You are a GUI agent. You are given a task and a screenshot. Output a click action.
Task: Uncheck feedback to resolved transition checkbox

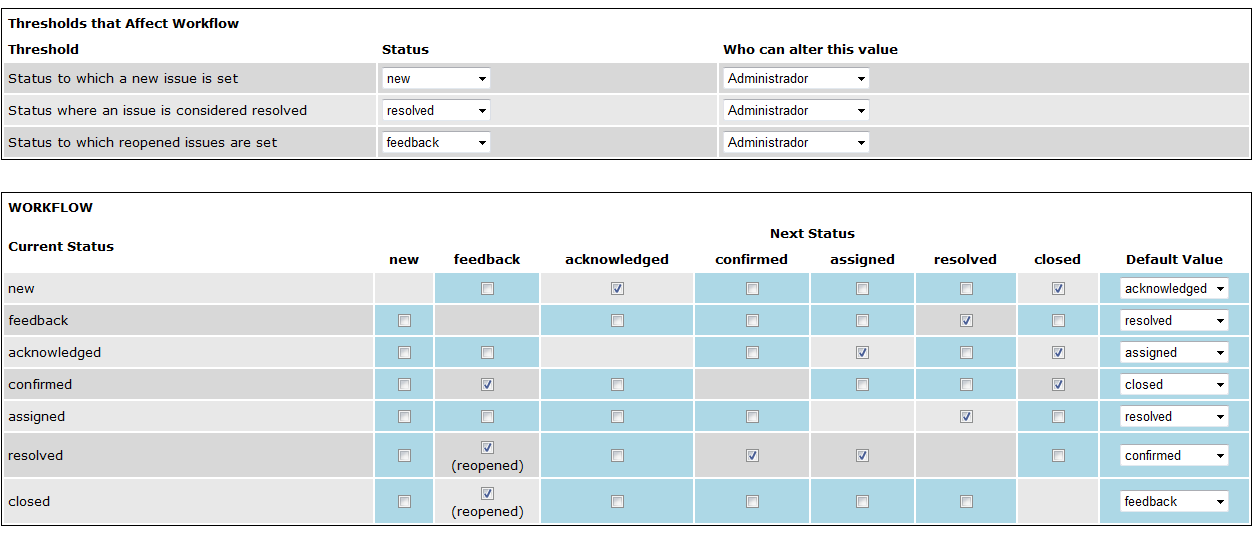click(966, 321)
